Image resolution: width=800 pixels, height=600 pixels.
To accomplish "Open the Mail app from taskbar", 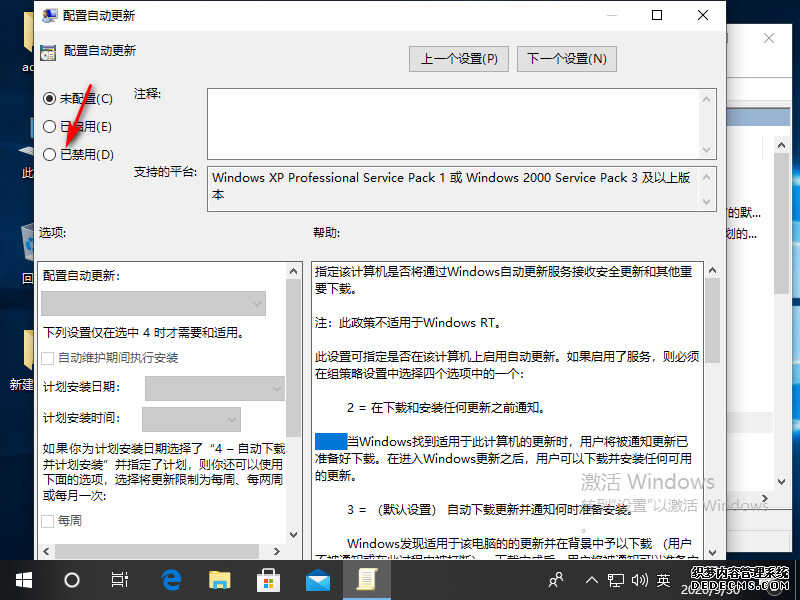I will (318, 581).
